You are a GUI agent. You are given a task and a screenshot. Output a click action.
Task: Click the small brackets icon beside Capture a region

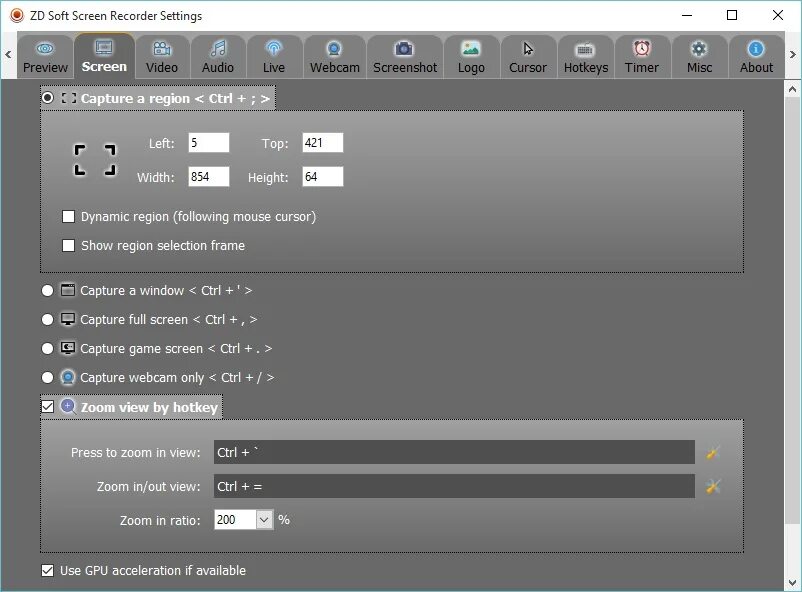click(x=69, y=98)
